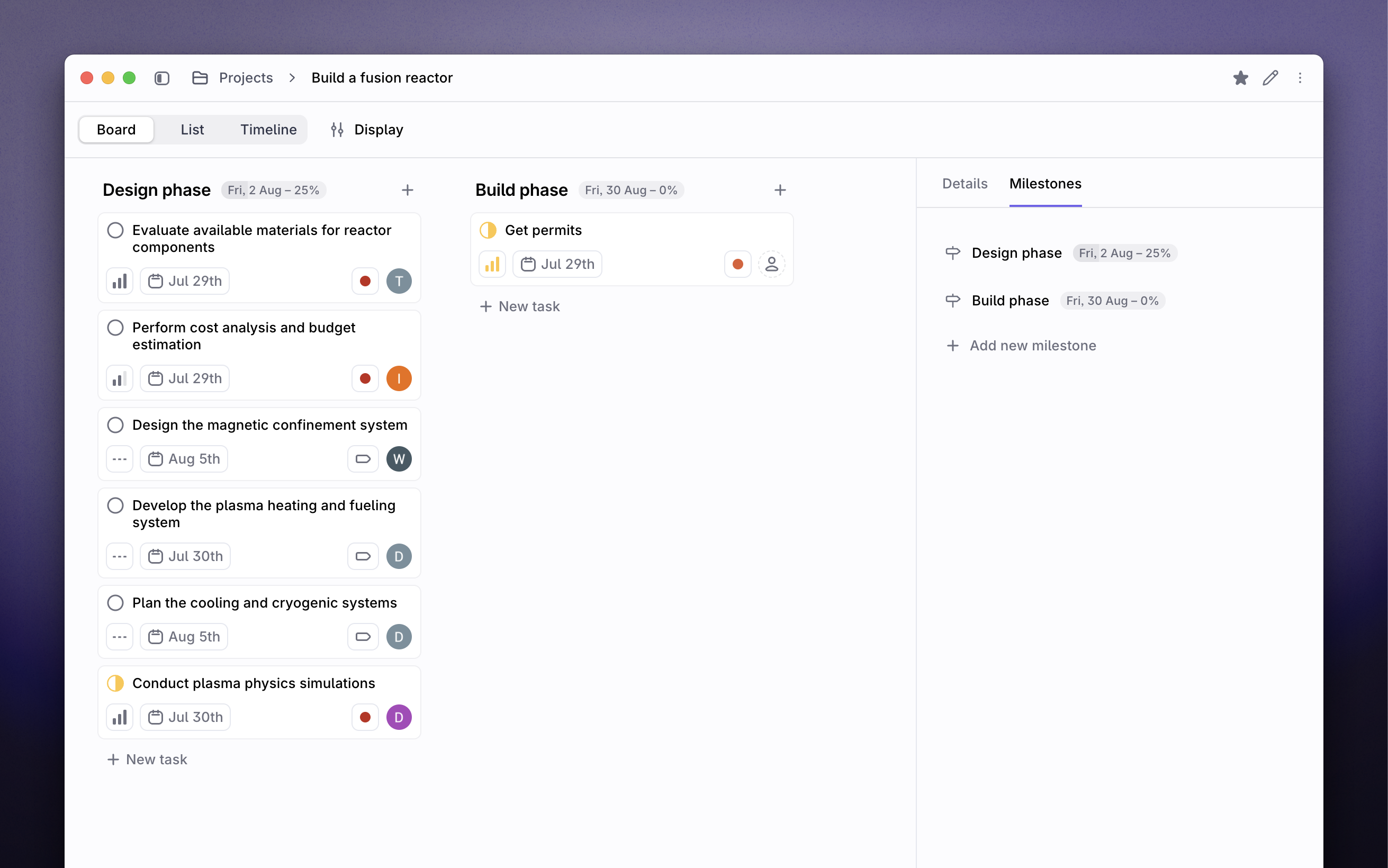Open the Jul 29th date on cost analysis card
Screen dimensions: 1388x868
pyautogui.click(x=185, y=379)
